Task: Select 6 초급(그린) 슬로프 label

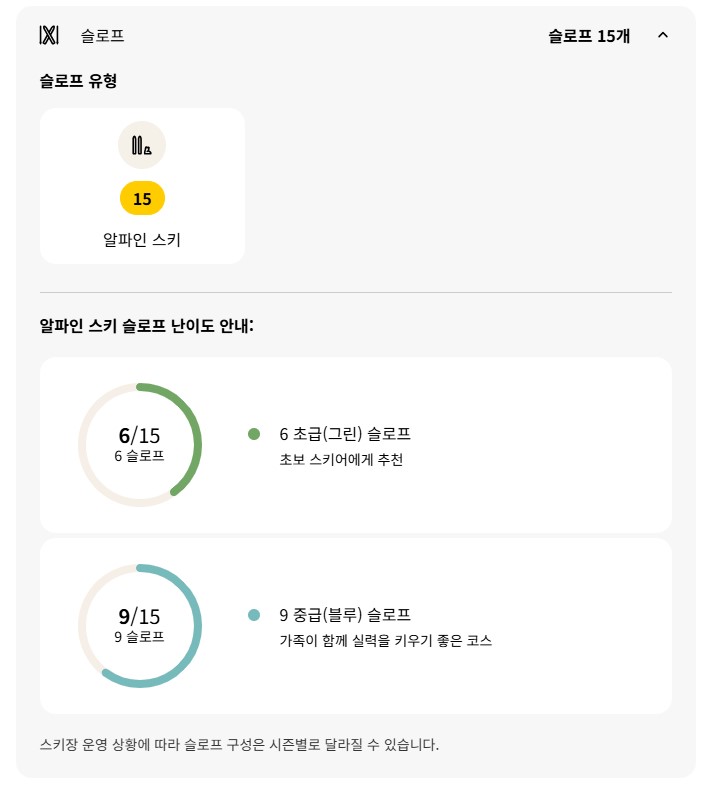Action: 345,434
